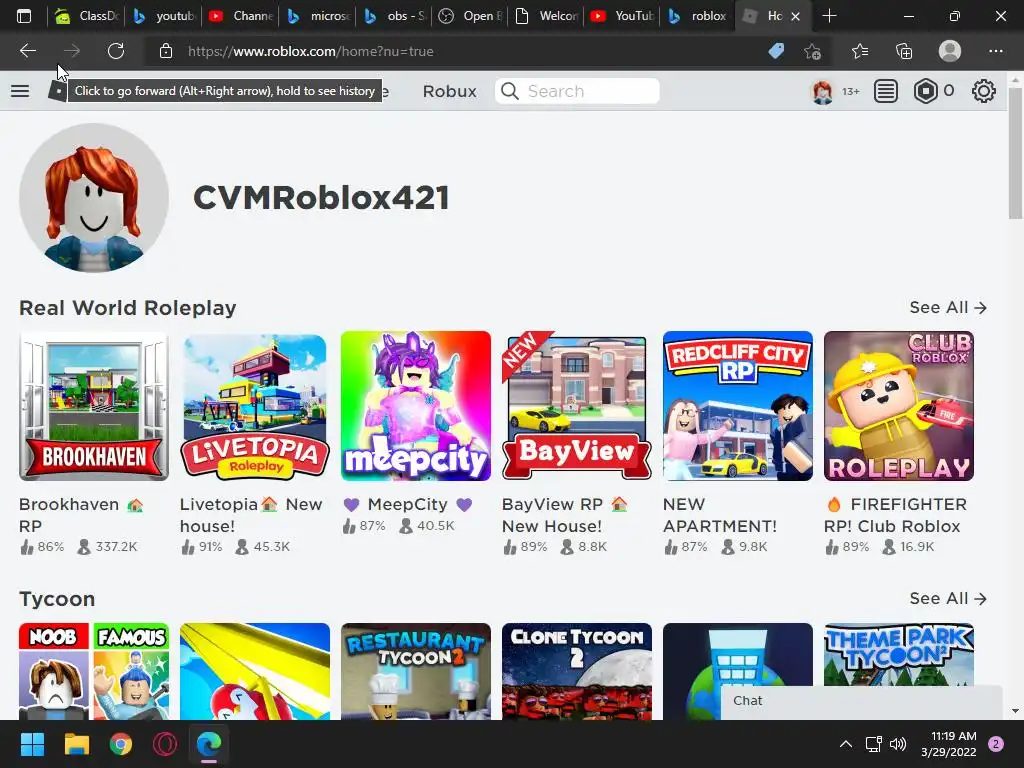Open the Roblox hamburger navigation menu
Image resolution: width=1024 pixels, height=768 pixels.
(x=20, y=91)
